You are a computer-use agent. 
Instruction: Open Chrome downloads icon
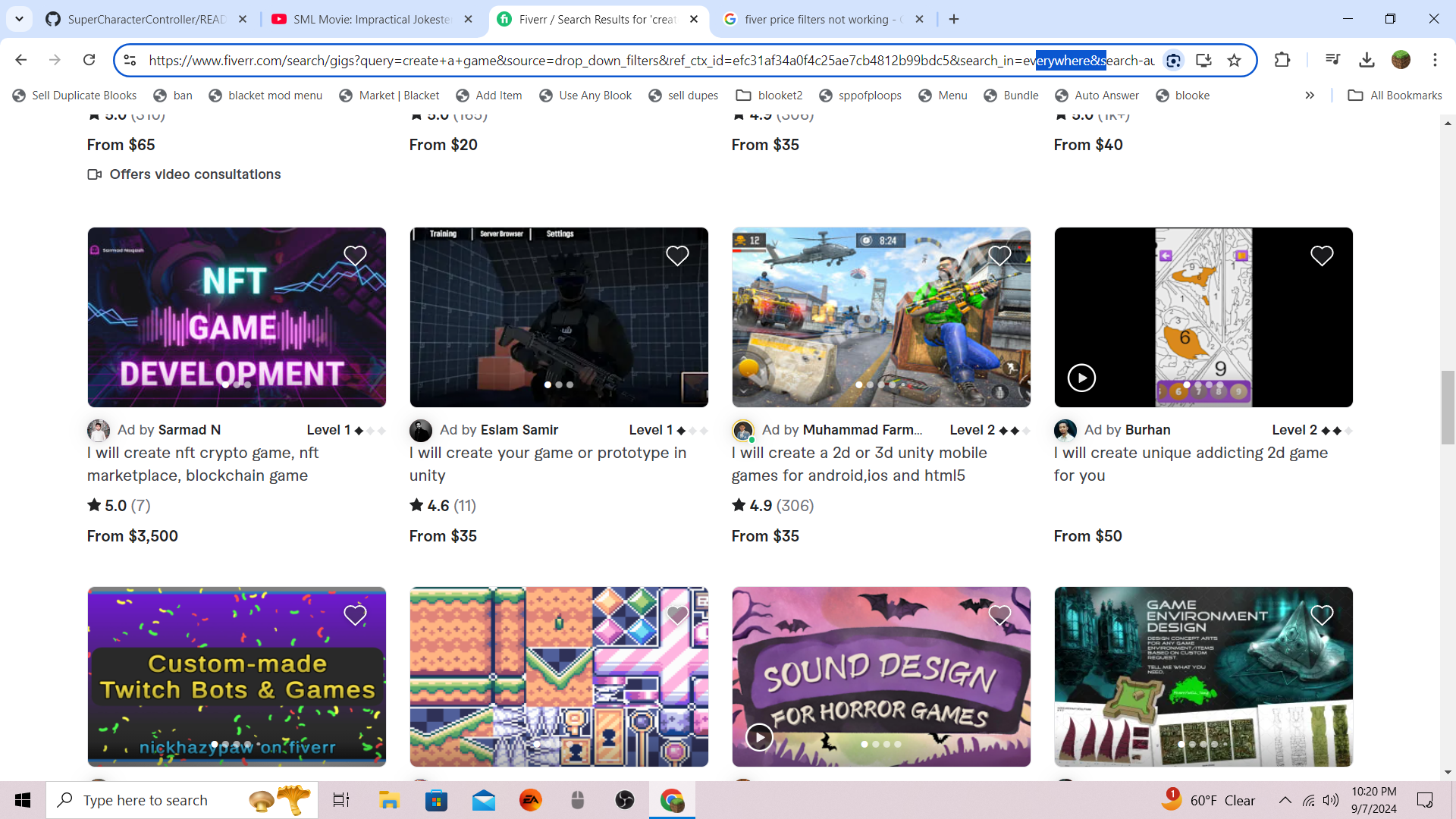point(1367,60)
